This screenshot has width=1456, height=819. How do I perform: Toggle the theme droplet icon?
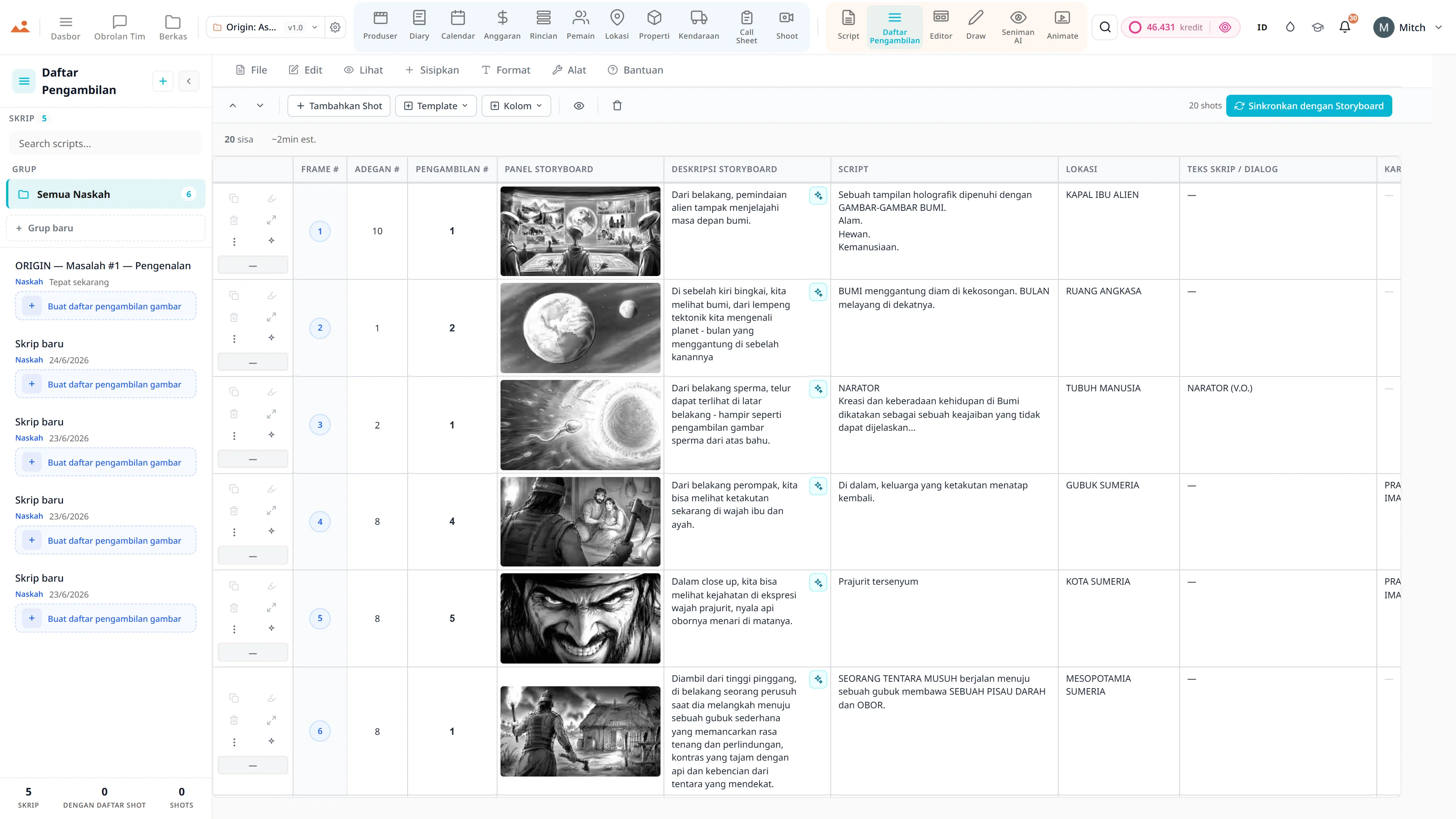[1290, 27]
